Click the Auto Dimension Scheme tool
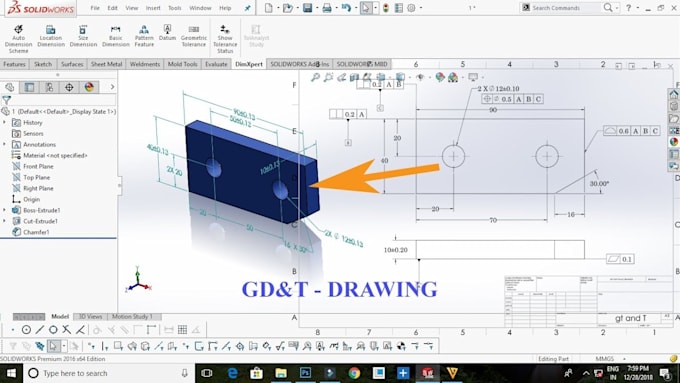This screenshot has width=680, height=383. [19, 39]
